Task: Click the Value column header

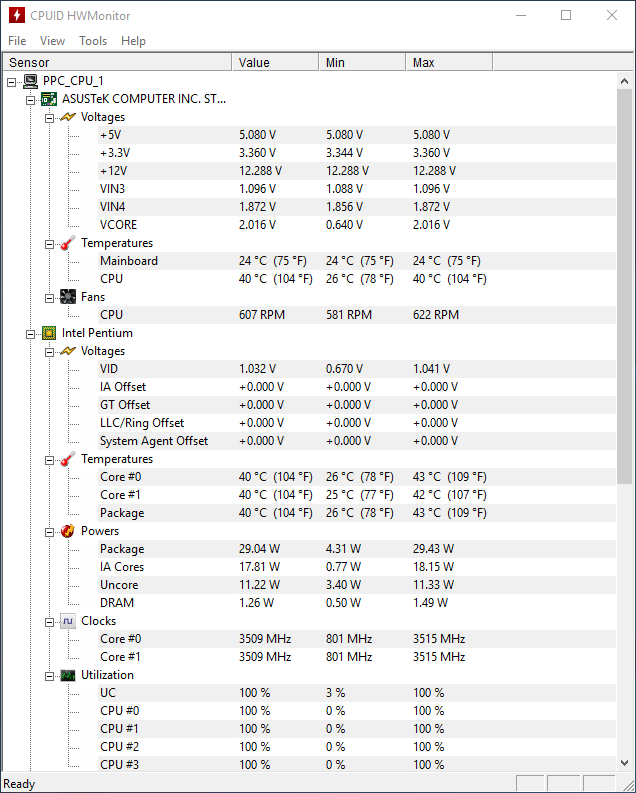Action: click(x=276, y=63)
